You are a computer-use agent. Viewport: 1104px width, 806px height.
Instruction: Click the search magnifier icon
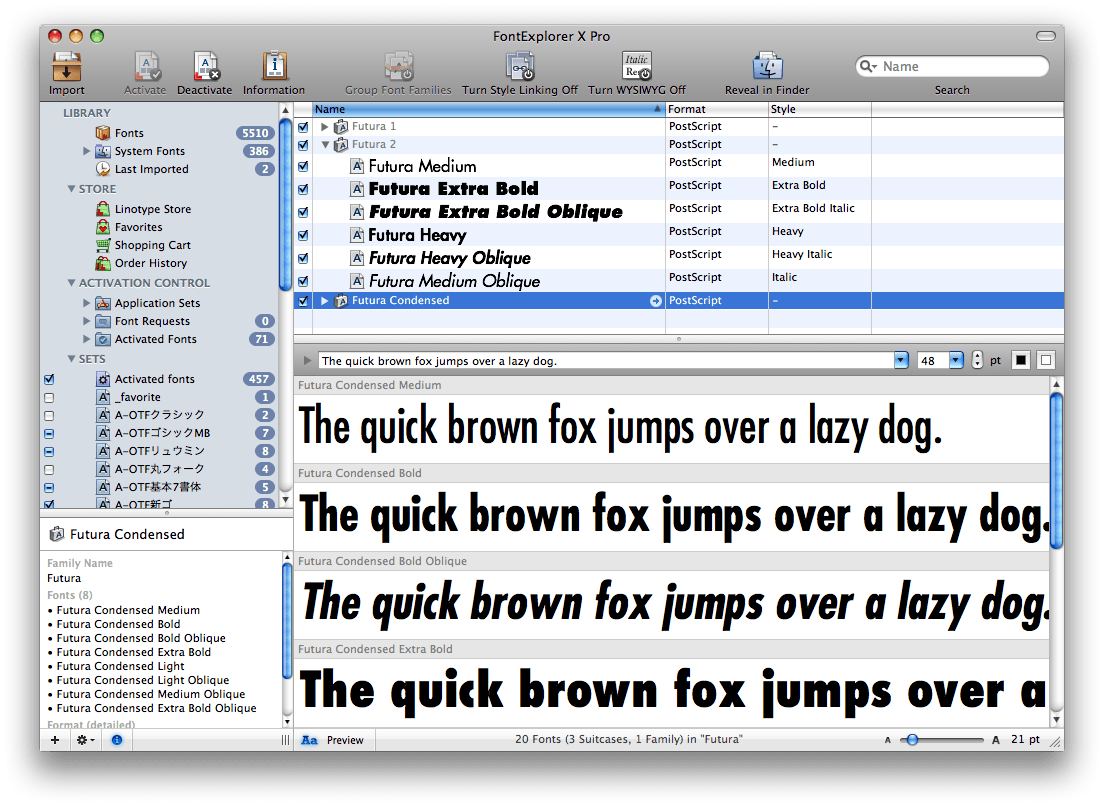click(867, 66)
